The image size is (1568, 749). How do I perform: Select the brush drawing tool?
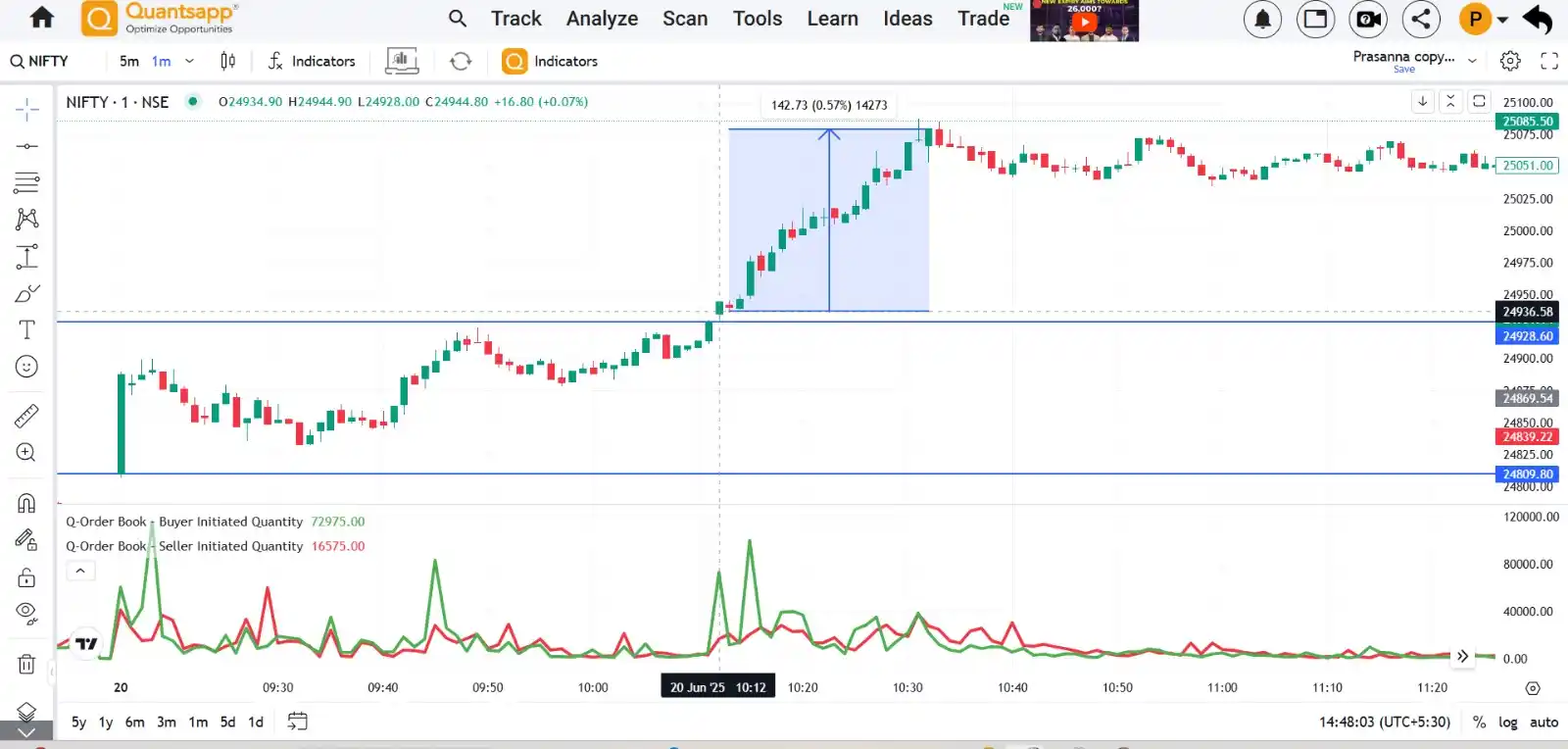point(27,293)
